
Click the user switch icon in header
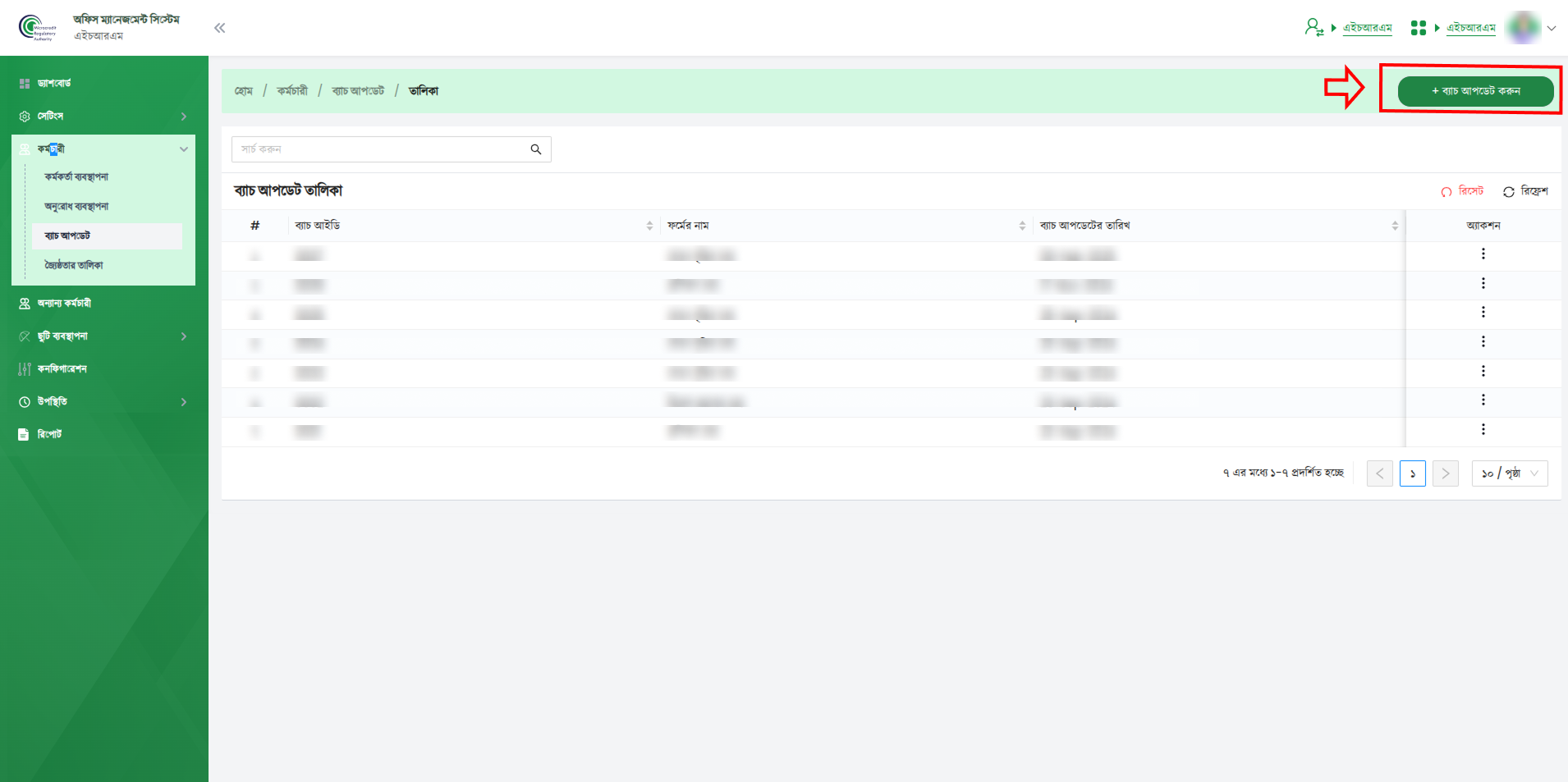(x=1314, y=27)
